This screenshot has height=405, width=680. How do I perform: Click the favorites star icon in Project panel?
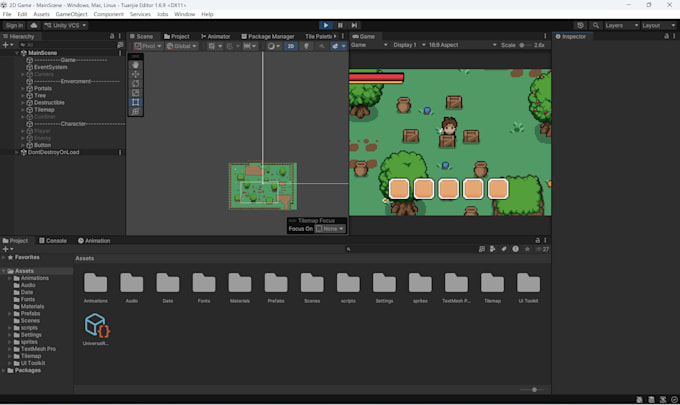coord(527,249)
